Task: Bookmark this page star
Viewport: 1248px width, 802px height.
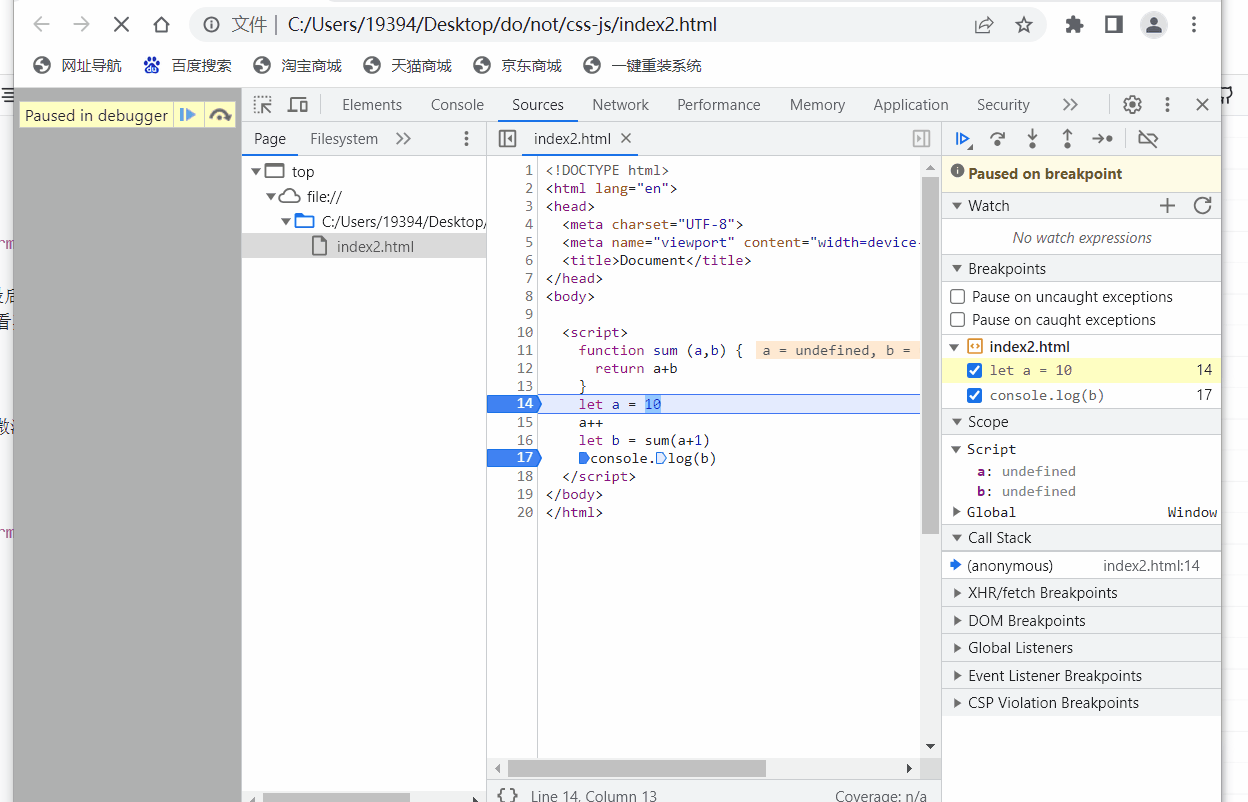Action: click(x=1024, y=25)
